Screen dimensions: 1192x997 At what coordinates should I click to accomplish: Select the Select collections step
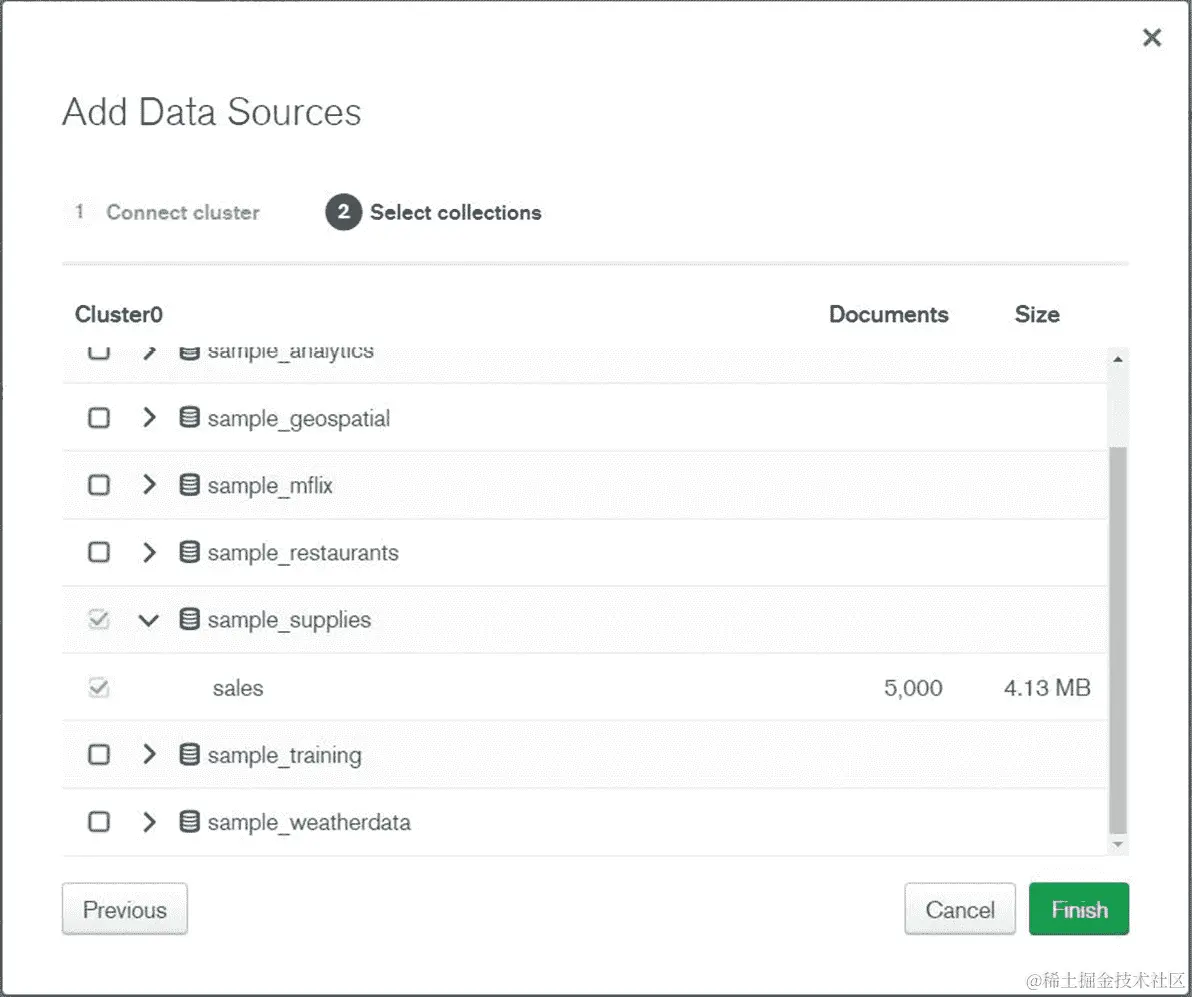(455, 212)
